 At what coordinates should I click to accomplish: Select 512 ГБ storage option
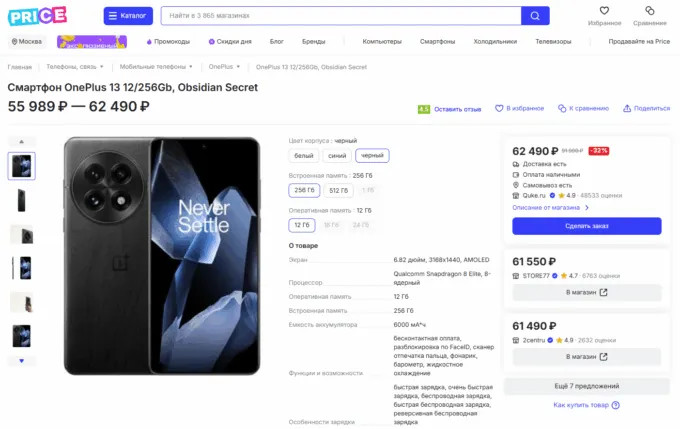[x=339, y=190]
